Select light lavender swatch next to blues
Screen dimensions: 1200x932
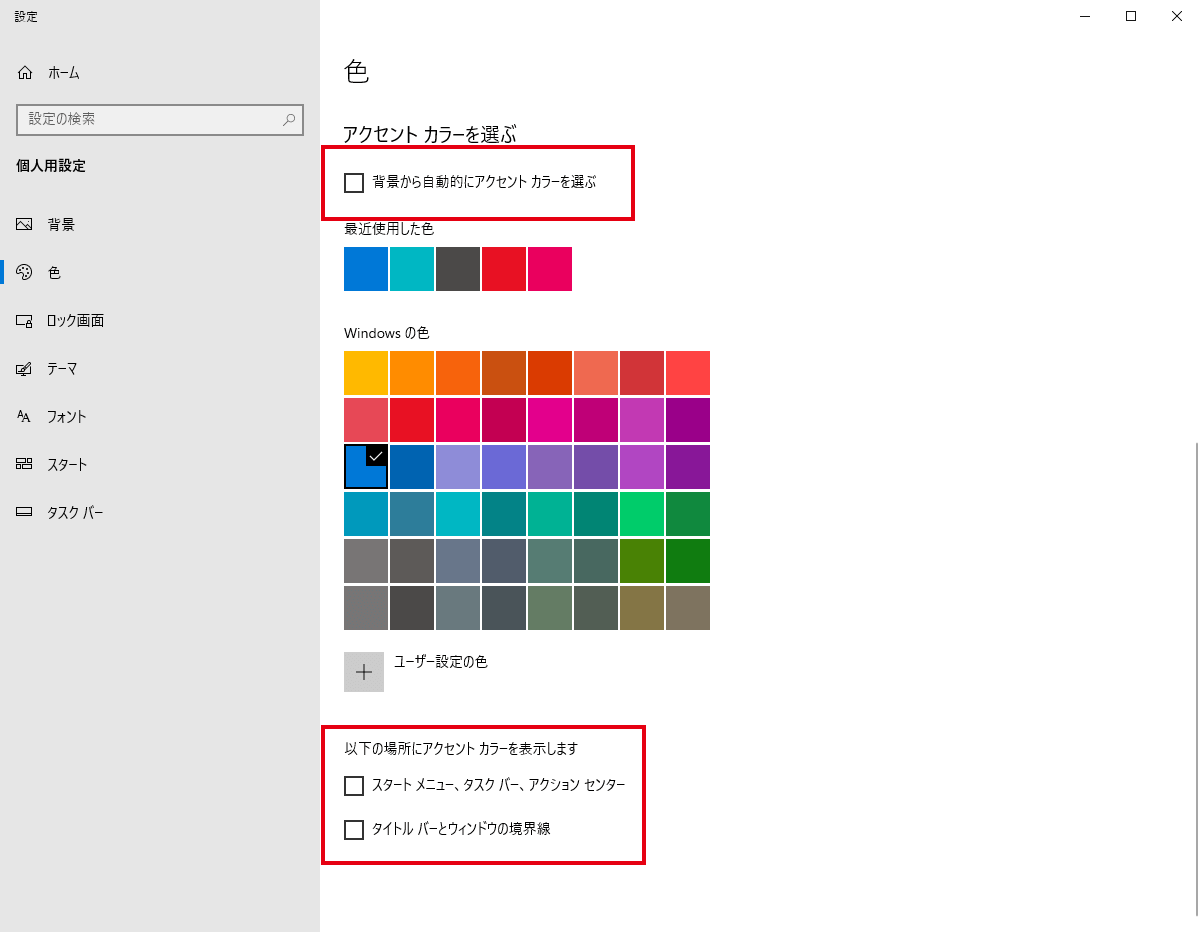pyautogui.click(x=458, y=467)
